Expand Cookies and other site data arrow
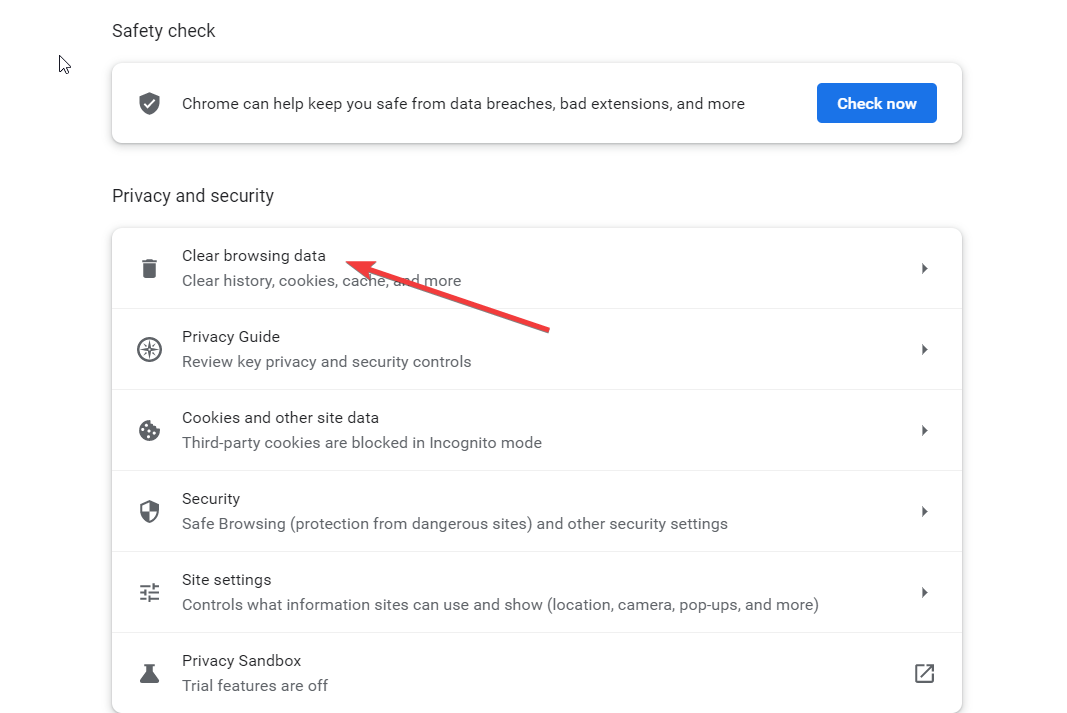 tap(924, 430)
